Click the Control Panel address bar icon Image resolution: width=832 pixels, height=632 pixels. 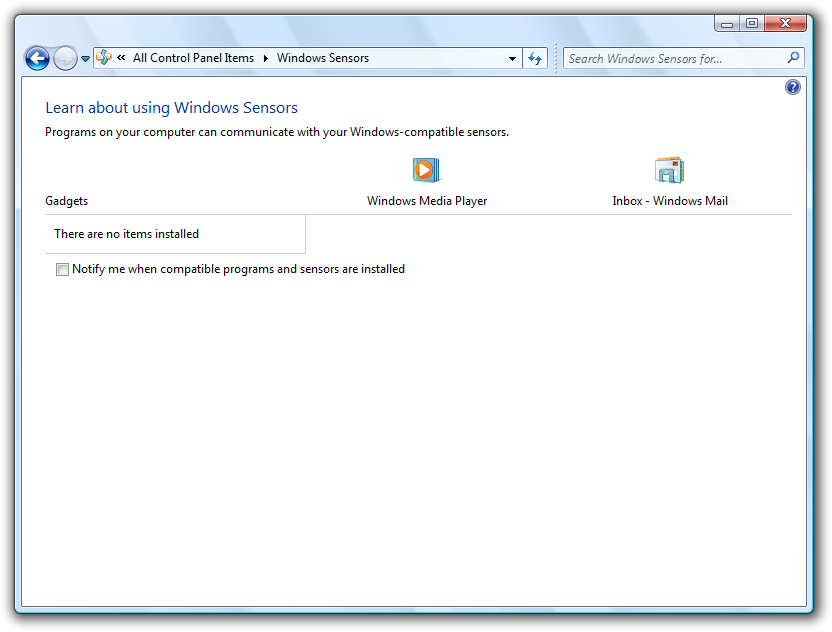[x=104, y=57]
